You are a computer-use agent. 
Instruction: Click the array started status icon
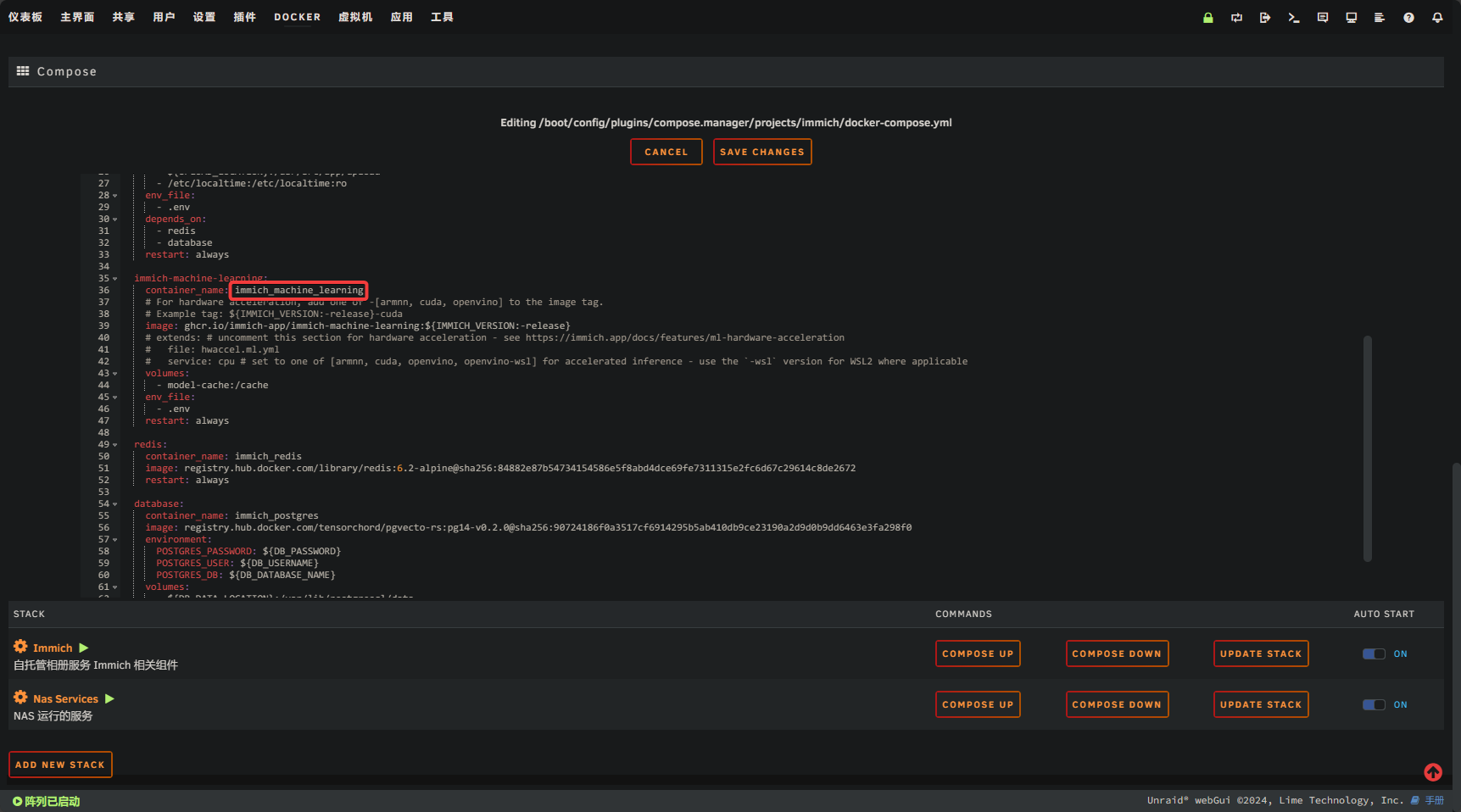coord(17,801)
